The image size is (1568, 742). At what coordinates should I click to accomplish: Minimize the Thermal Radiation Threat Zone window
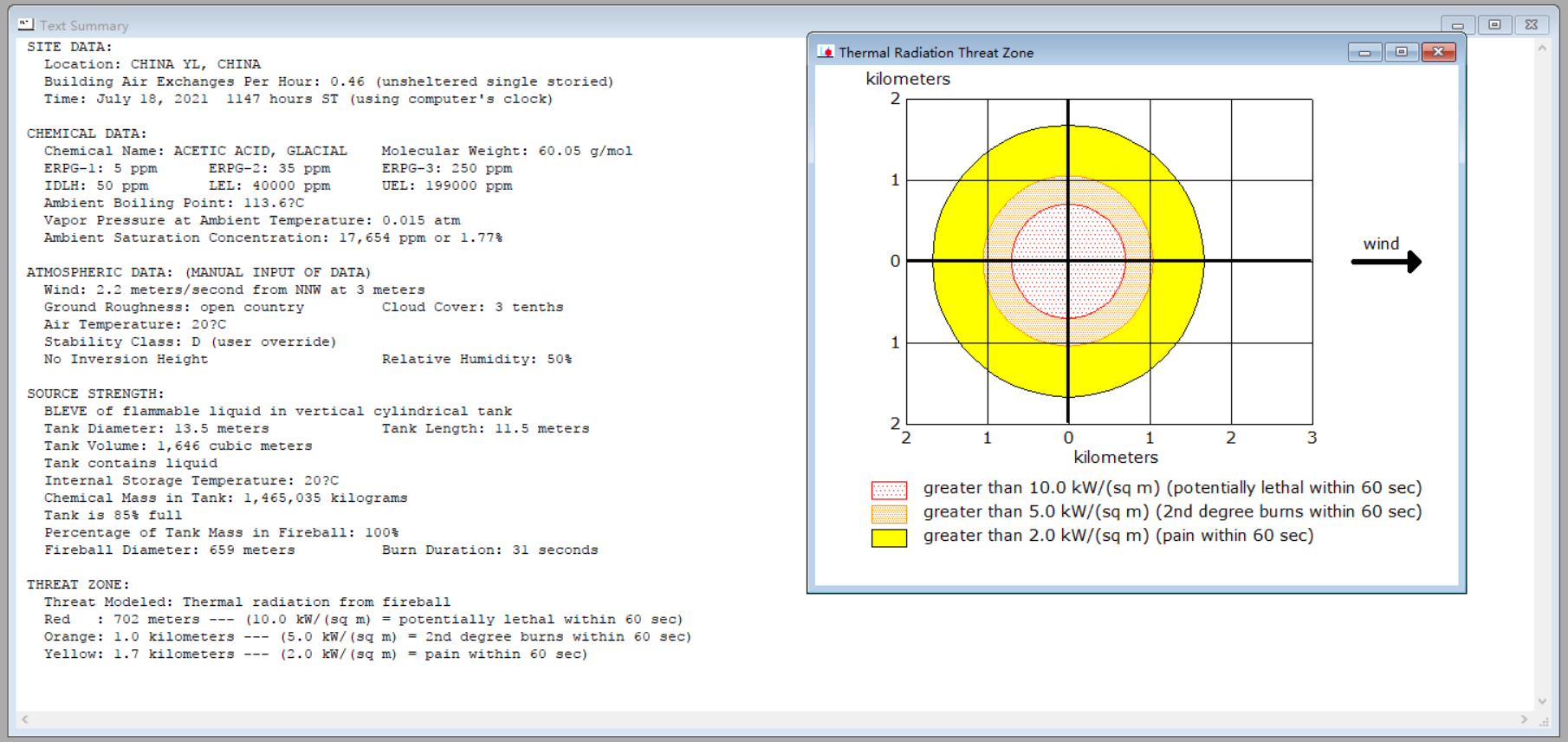[1364, 52]
